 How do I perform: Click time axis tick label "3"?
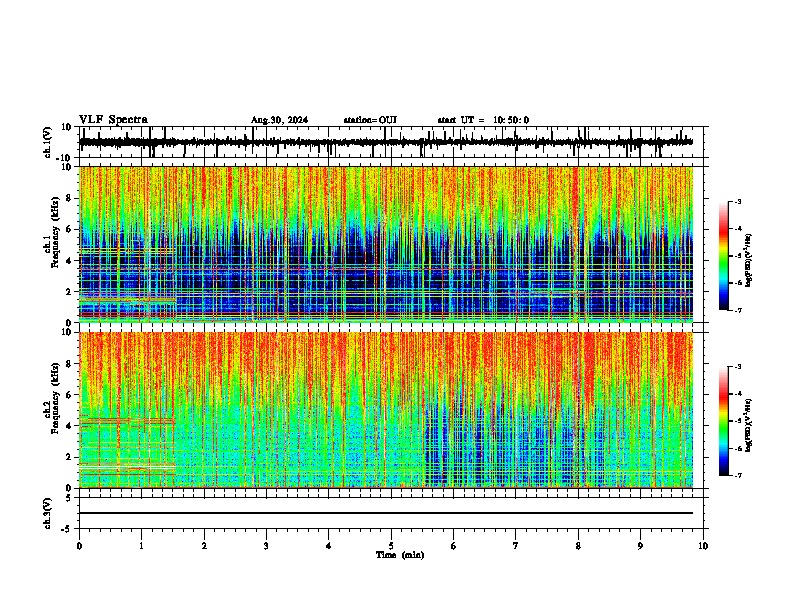point(266,546)
